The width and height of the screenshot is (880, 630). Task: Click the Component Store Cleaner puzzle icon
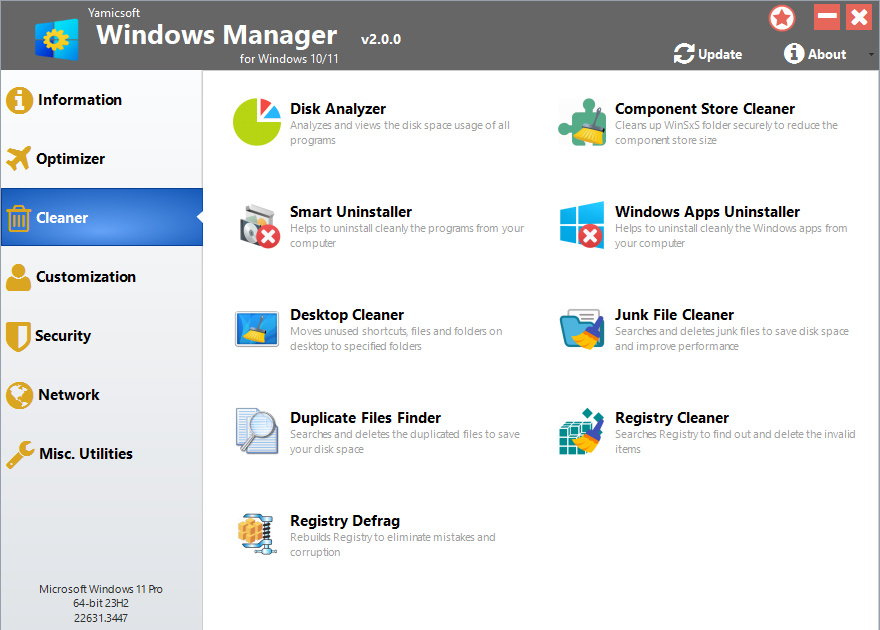[582, 122]
